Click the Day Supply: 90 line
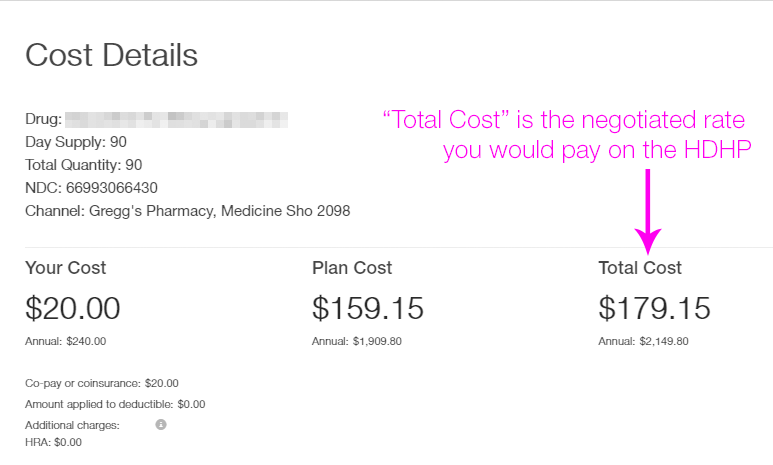Screen dimensions: 773x465 (76, 142)
